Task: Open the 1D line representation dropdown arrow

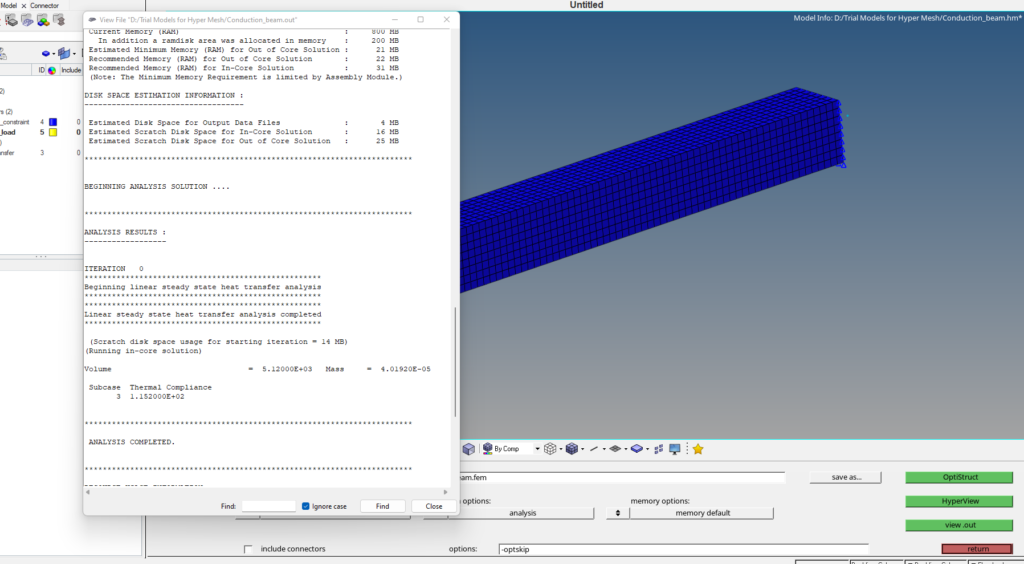Action: point(603,449)
